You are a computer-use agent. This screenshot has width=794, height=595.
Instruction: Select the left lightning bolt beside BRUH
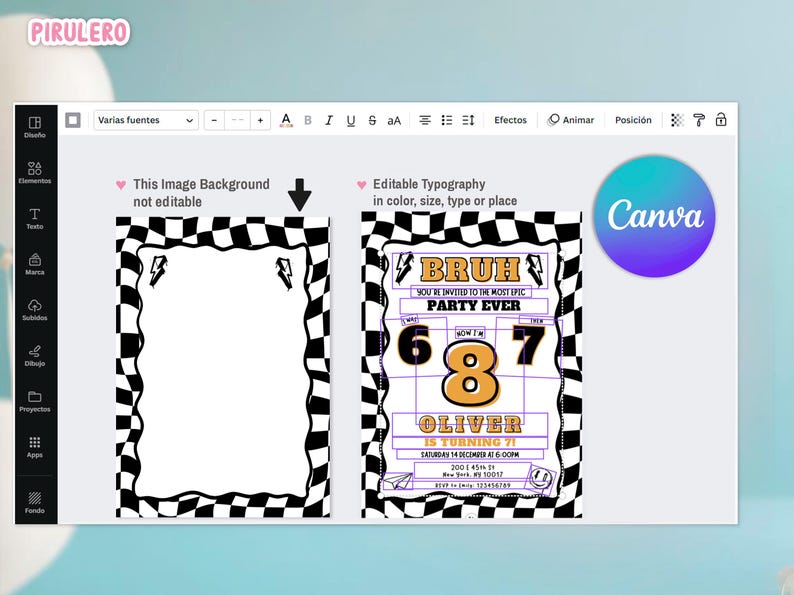pyautogui.click(x=404, y=267)
